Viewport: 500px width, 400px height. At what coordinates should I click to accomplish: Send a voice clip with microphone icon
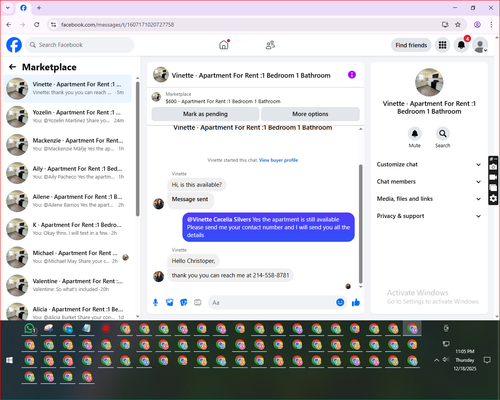[x=155, y=302]
